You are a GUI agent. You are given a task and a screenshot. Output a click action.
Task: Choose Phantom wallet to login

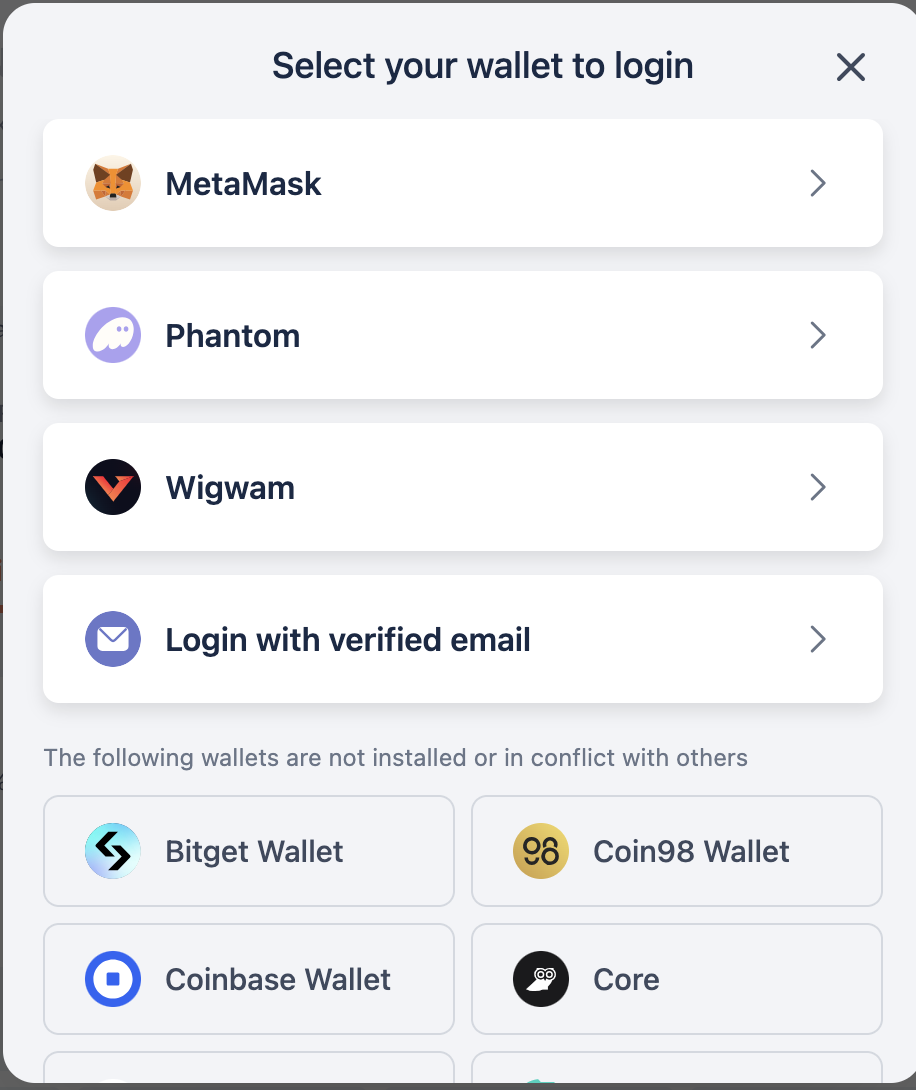[232, 336]
